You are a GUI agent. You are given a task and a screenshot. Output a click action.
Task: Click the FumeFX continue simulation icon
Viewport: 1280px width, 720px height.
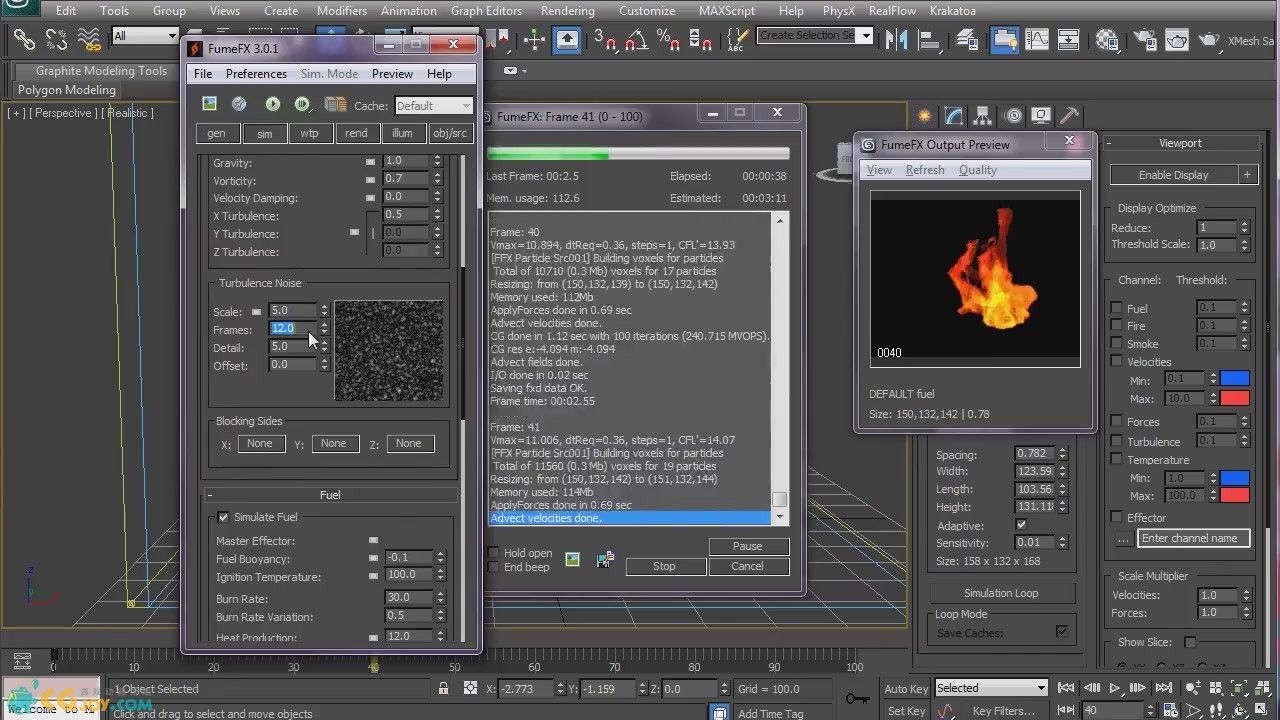coord(302,104)
